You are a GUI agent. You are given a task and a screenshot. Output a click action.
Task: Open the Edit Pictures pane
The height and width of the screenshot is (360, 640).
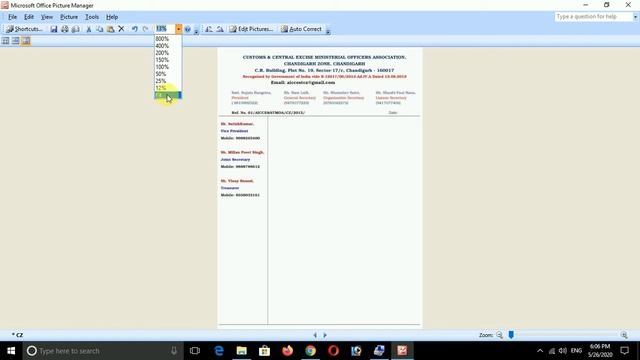click(x=251, y=29)
